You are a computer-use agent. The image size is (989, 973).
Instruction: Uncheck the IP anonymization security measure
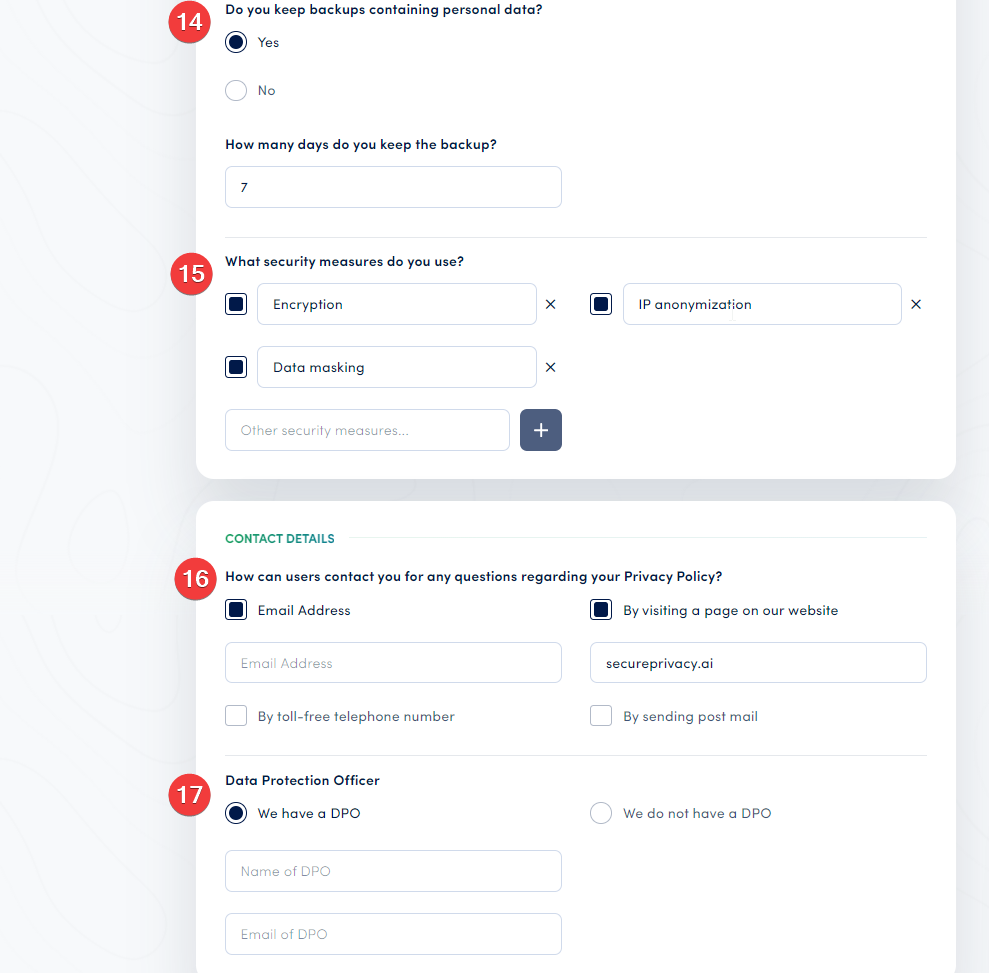601,304
